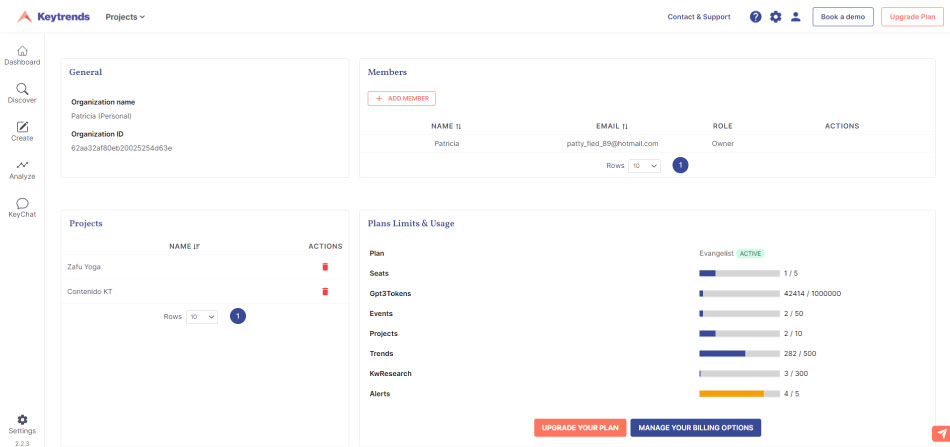Viewport: 950px width, 447px height.
Task: Click Manage Your Billing Options button
Action: (696, 428)
